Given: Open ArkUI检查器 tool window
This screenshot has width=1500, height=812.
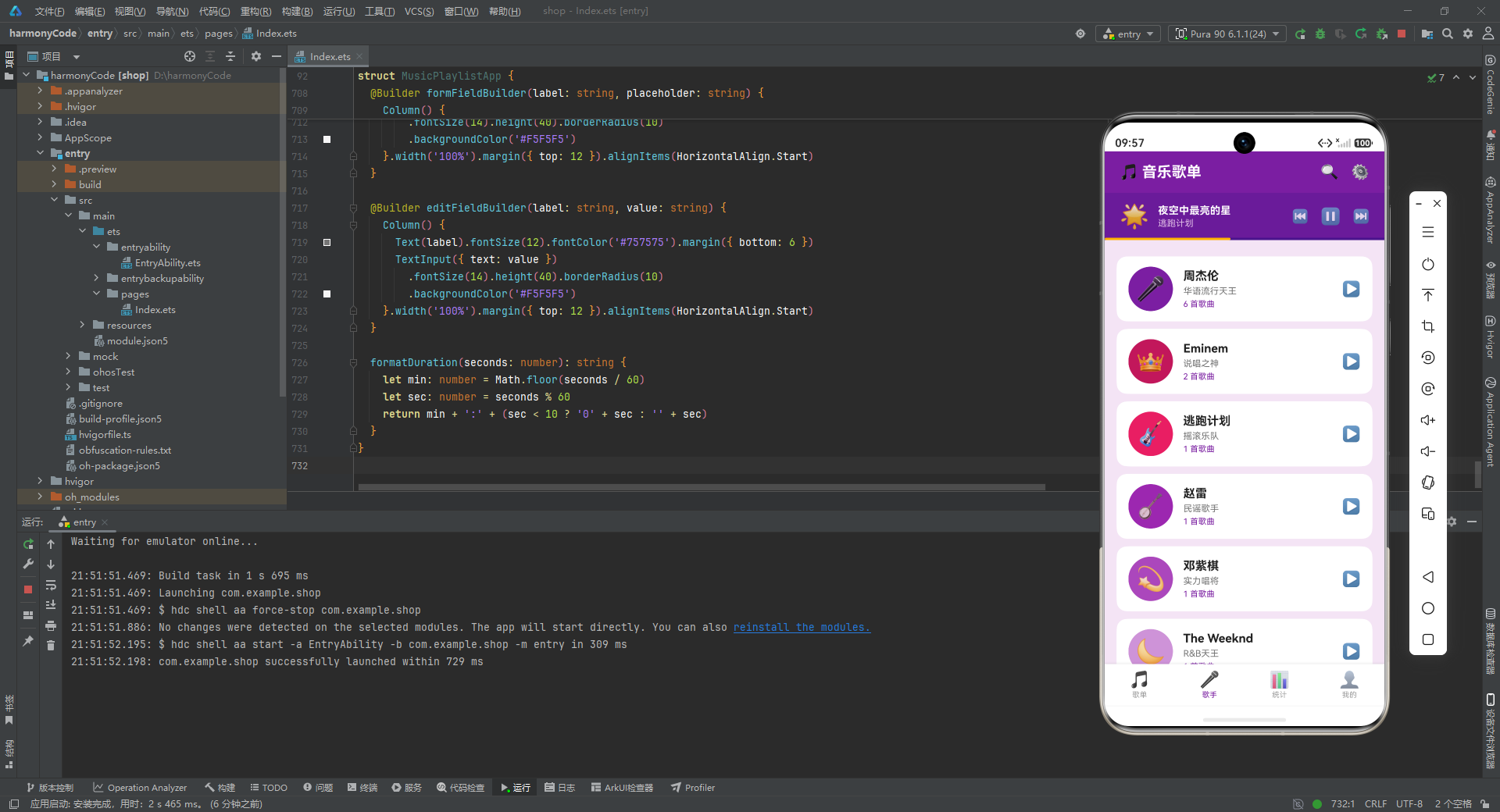Looking at the screenshot, I should tap(622, 788).
